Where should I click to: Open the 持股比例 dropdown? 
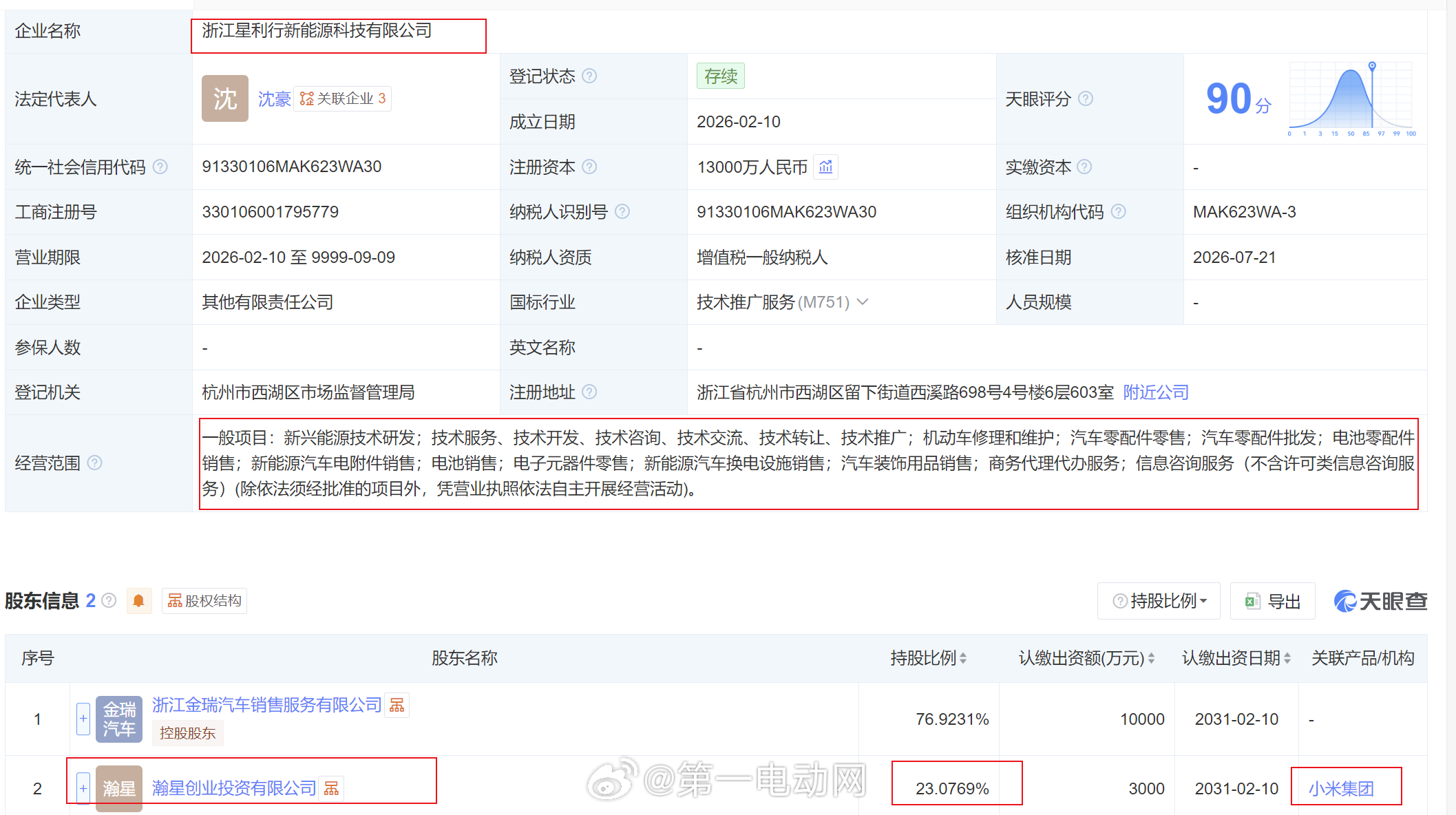1159,601
